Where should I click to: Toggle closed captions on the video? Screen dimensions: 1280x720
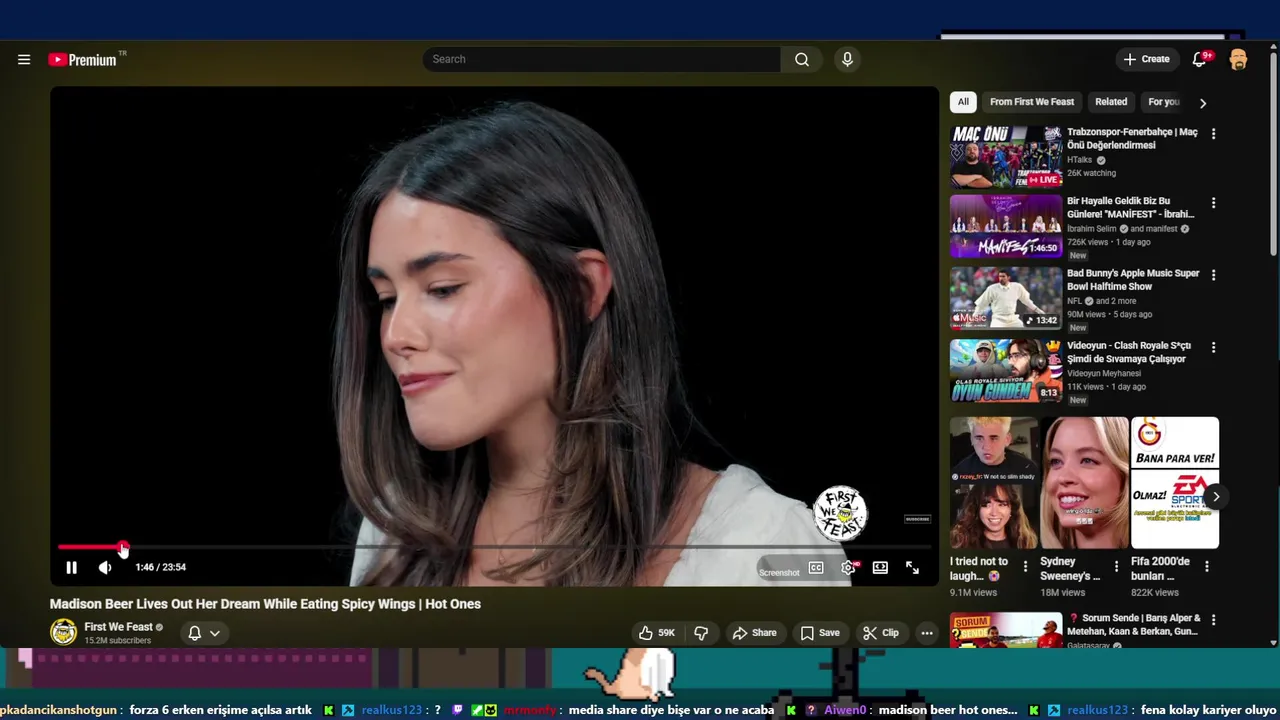tap(816, 568)
